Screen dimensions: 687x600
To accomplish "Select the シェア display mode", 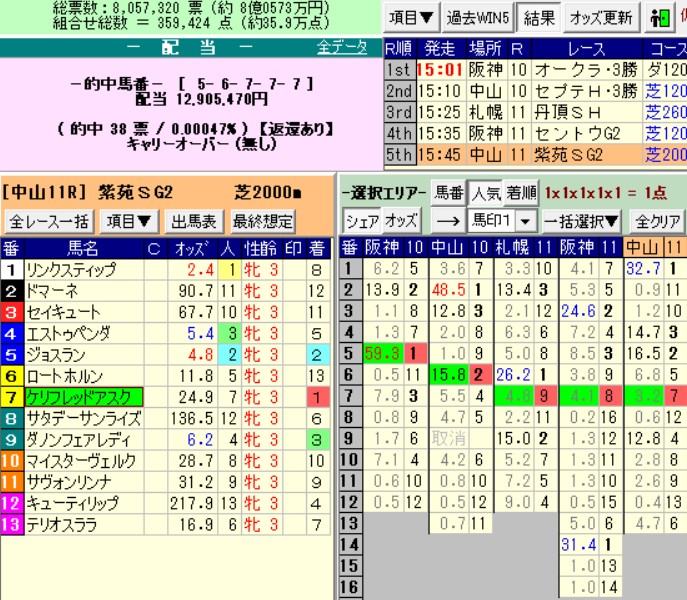I will (x=361, y=221).
